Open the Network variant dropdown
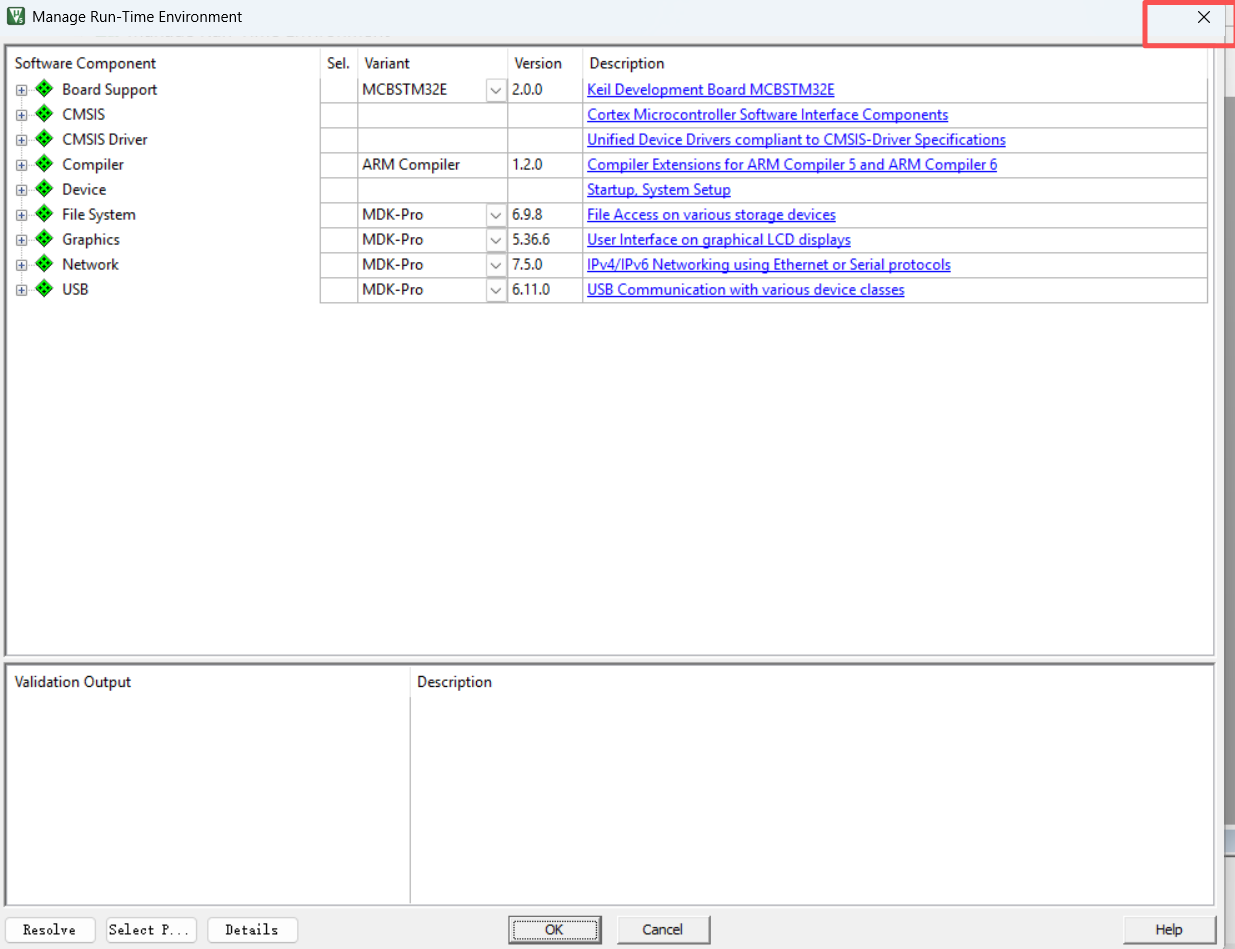This screenshot has height=949, width=1235. point(496,265)
